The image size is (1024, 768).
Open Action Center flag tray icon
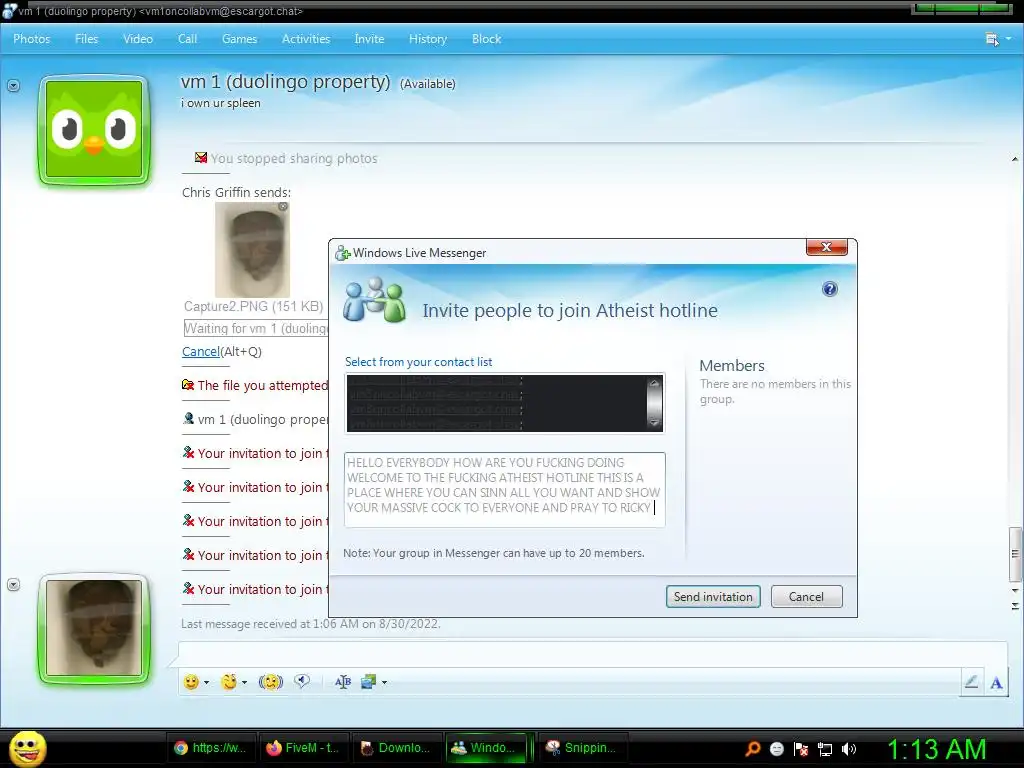pyautogui.click(x=801, y=748)
